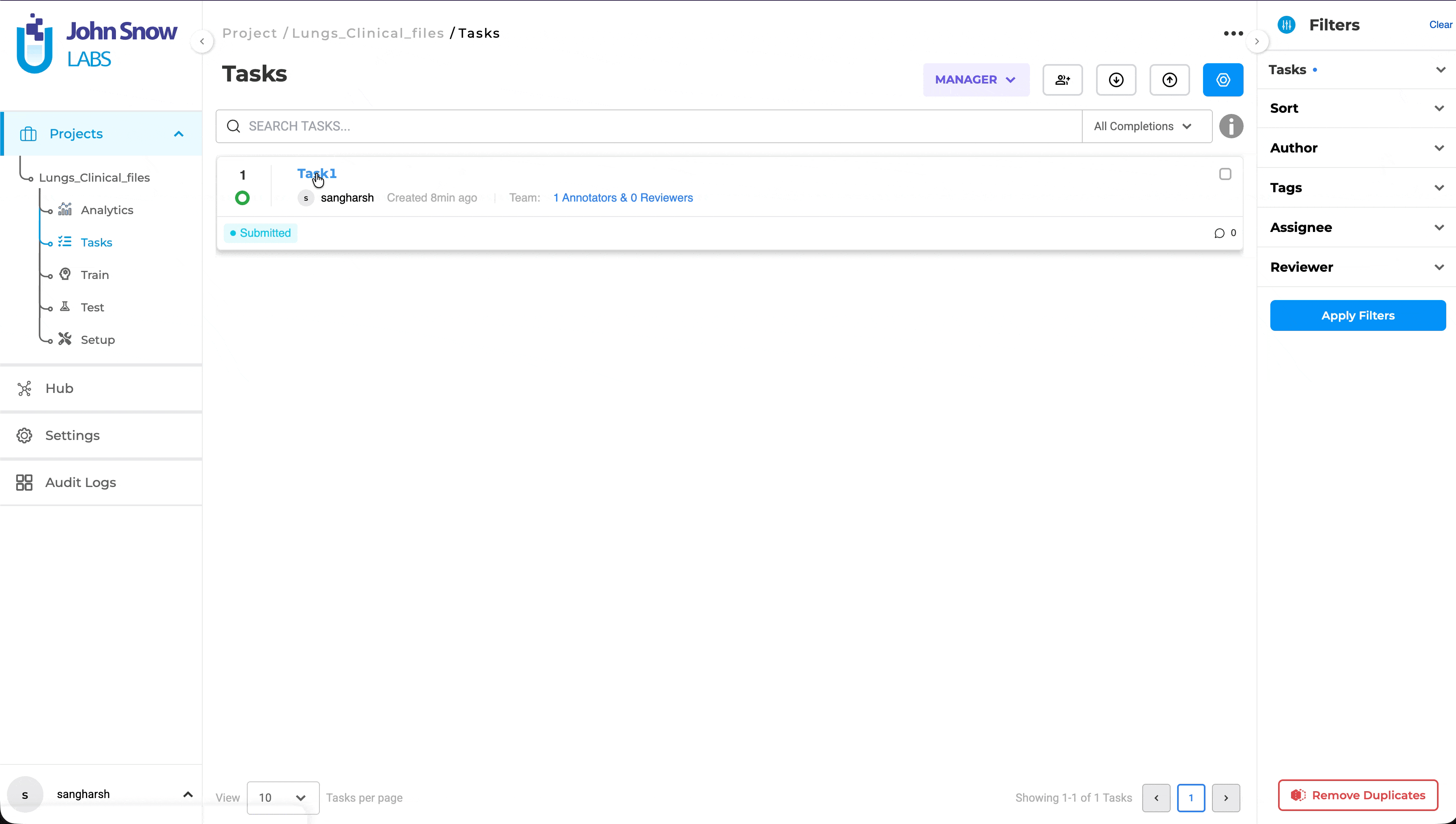Image resolution: width=1456 pixels, height=824 pixels.
Task: Click the Apply Filters button
Action: pyautogui.click(x=1358, y=316)
